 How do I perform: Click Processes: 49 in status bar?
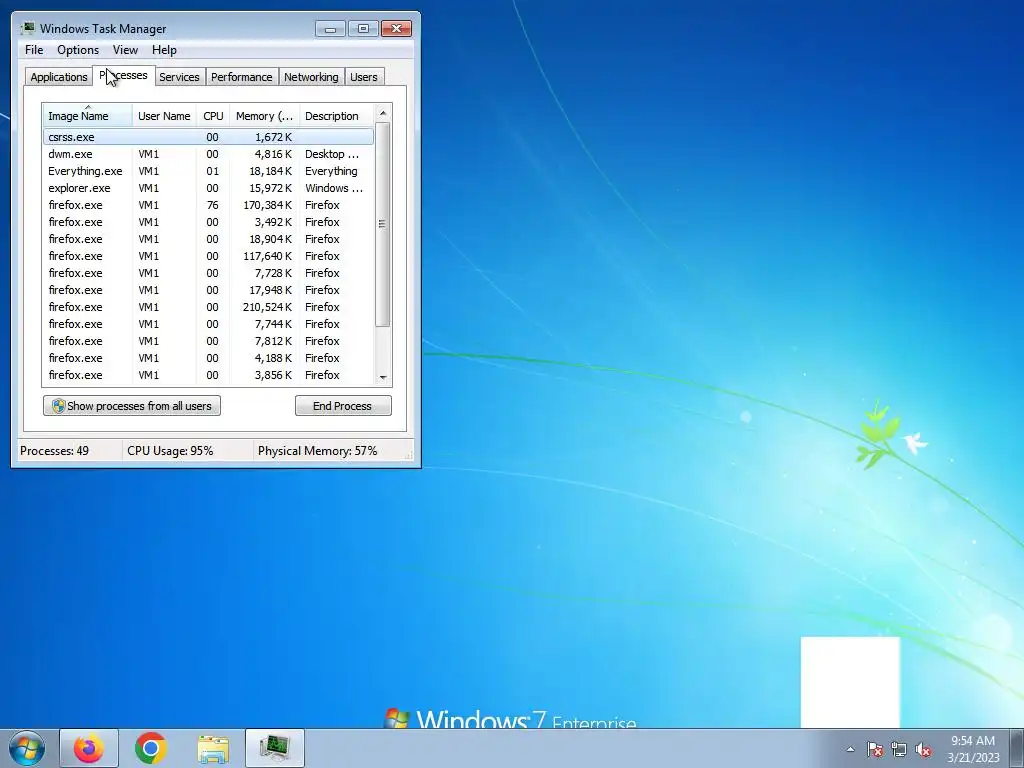click(54, 451)
